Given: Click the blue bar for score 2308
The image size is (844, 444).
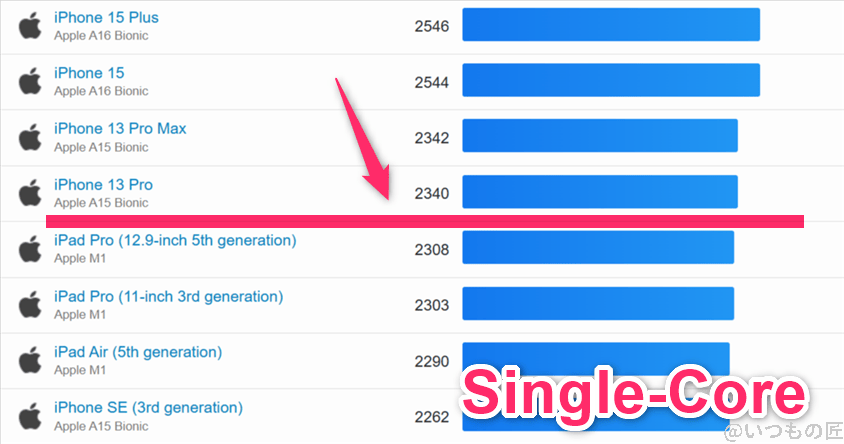Looking at the screenshot, I should 598,249.
